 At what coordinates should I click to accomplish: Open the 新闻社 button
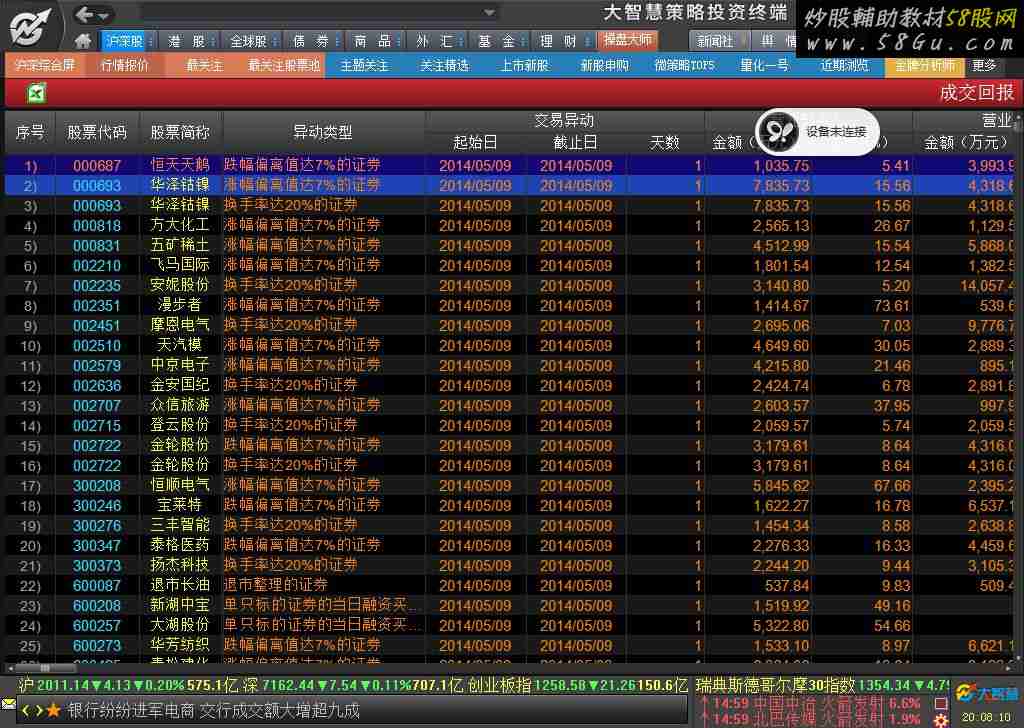click(x=715, y=41)
